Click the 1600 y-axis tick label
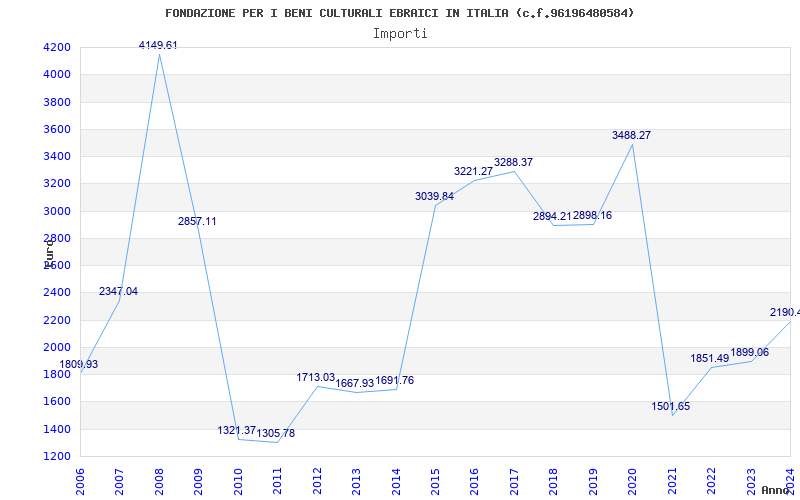The width and height of the screenshot is (800, 500). click(x=57, y=402)
